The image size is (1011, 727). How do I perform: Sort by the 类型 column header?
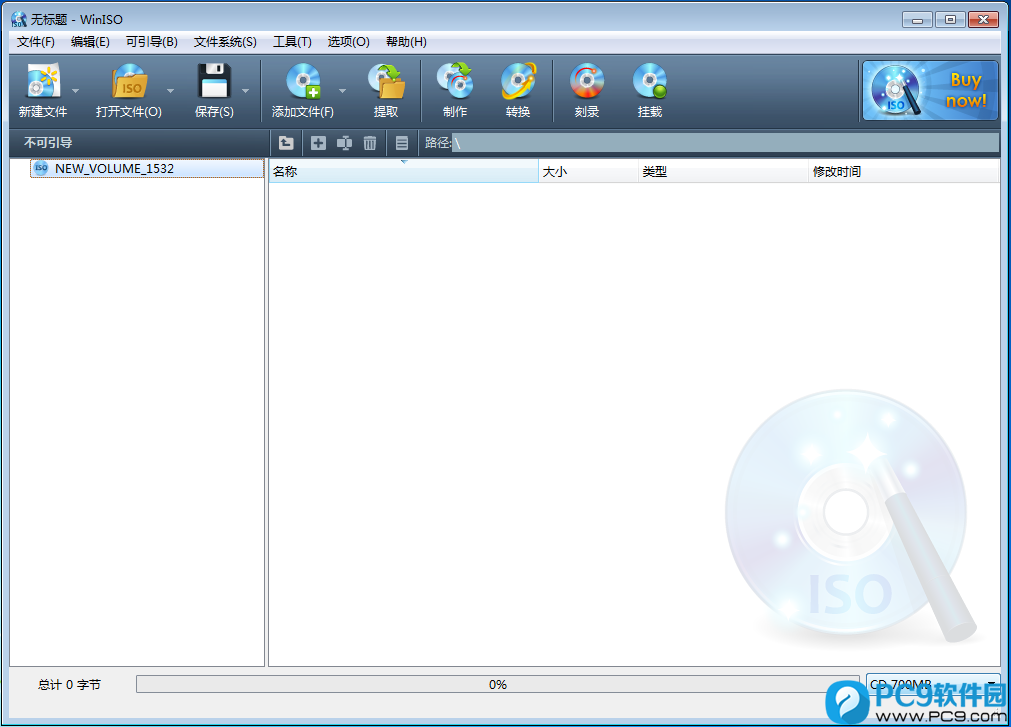[723, 171]
